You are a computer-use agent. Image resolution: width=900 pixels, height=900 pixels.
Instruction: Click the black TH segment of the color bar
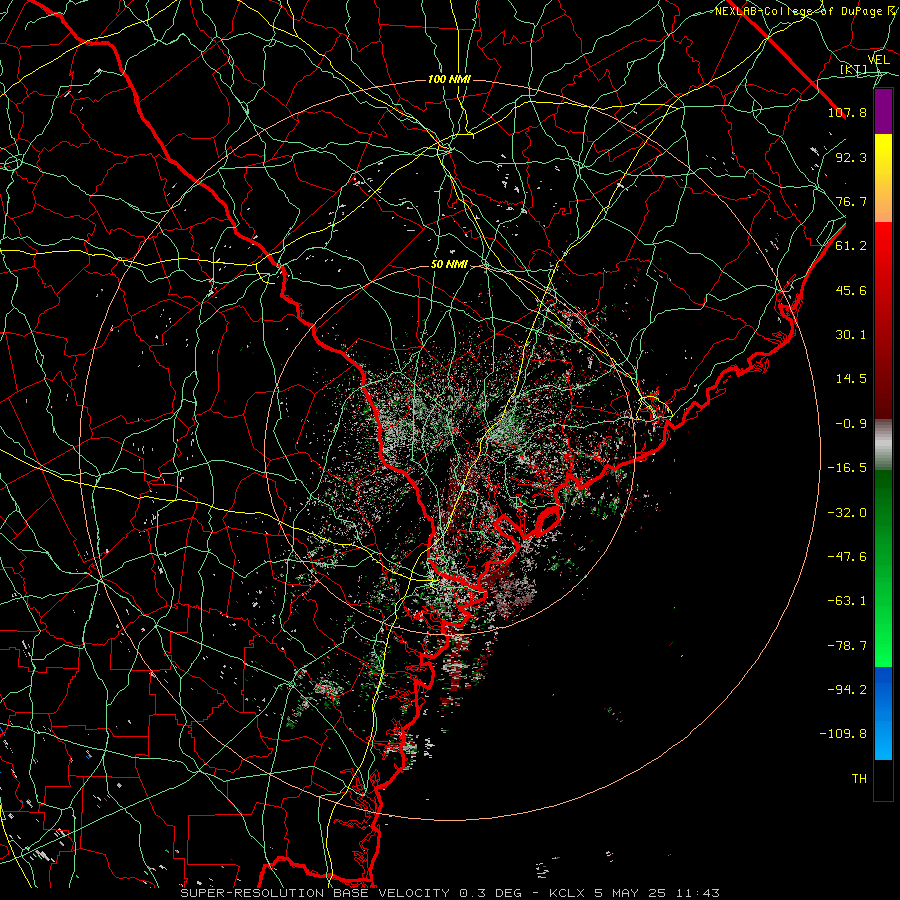[883, 780]
